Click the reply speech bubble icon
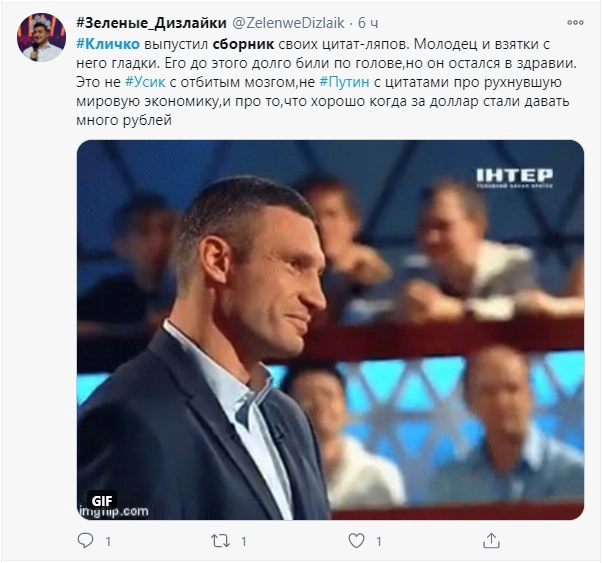The image size is (602, 563). (85, 540)
